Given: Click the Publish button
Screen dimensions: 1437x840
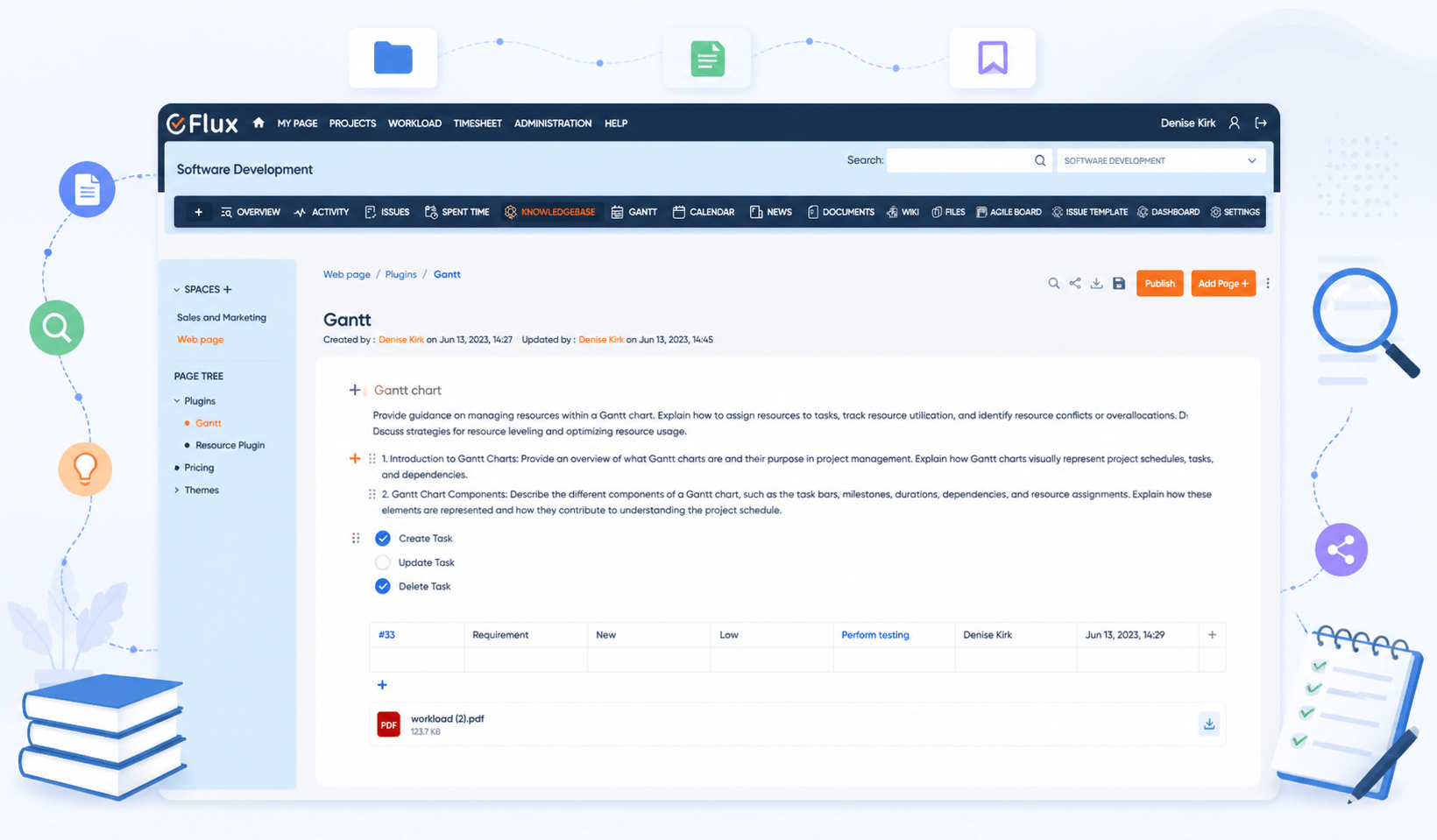Looking at the screenshot, I should (1159, 283).
